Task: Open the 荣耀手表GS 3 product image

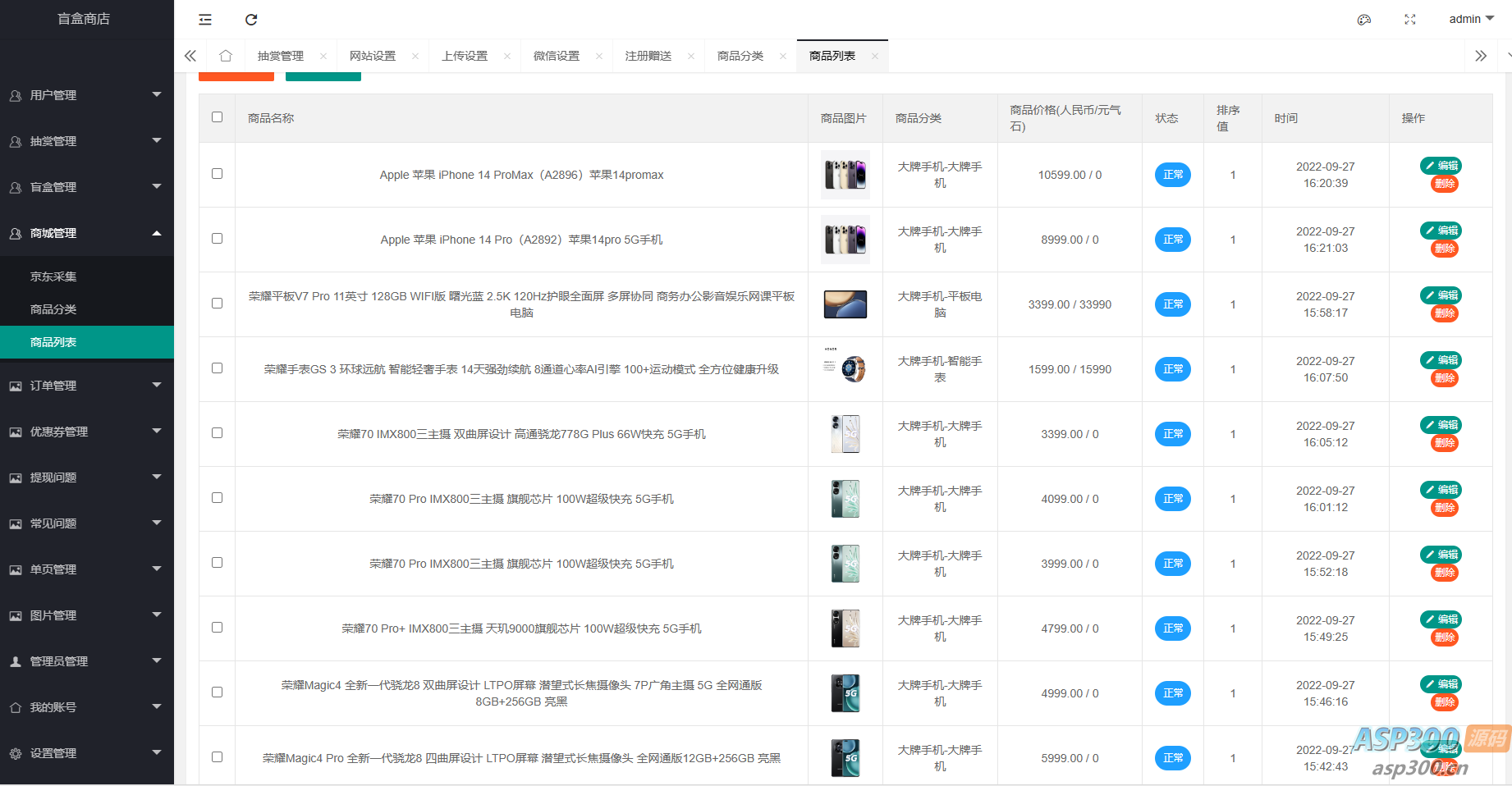Action: coord(845,369)
